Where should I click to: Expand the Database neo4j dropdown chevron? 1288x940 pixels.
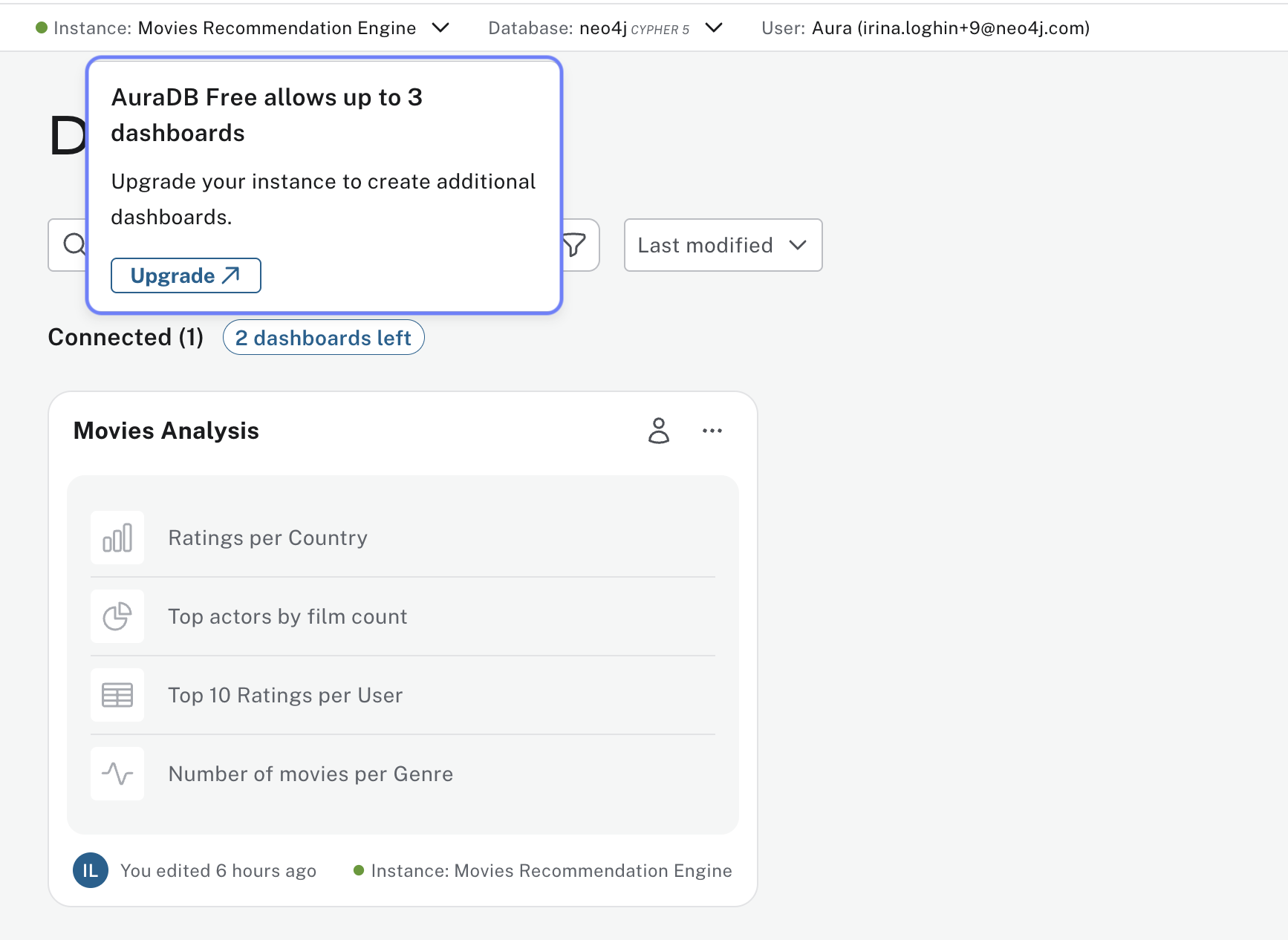click(714, 28)
